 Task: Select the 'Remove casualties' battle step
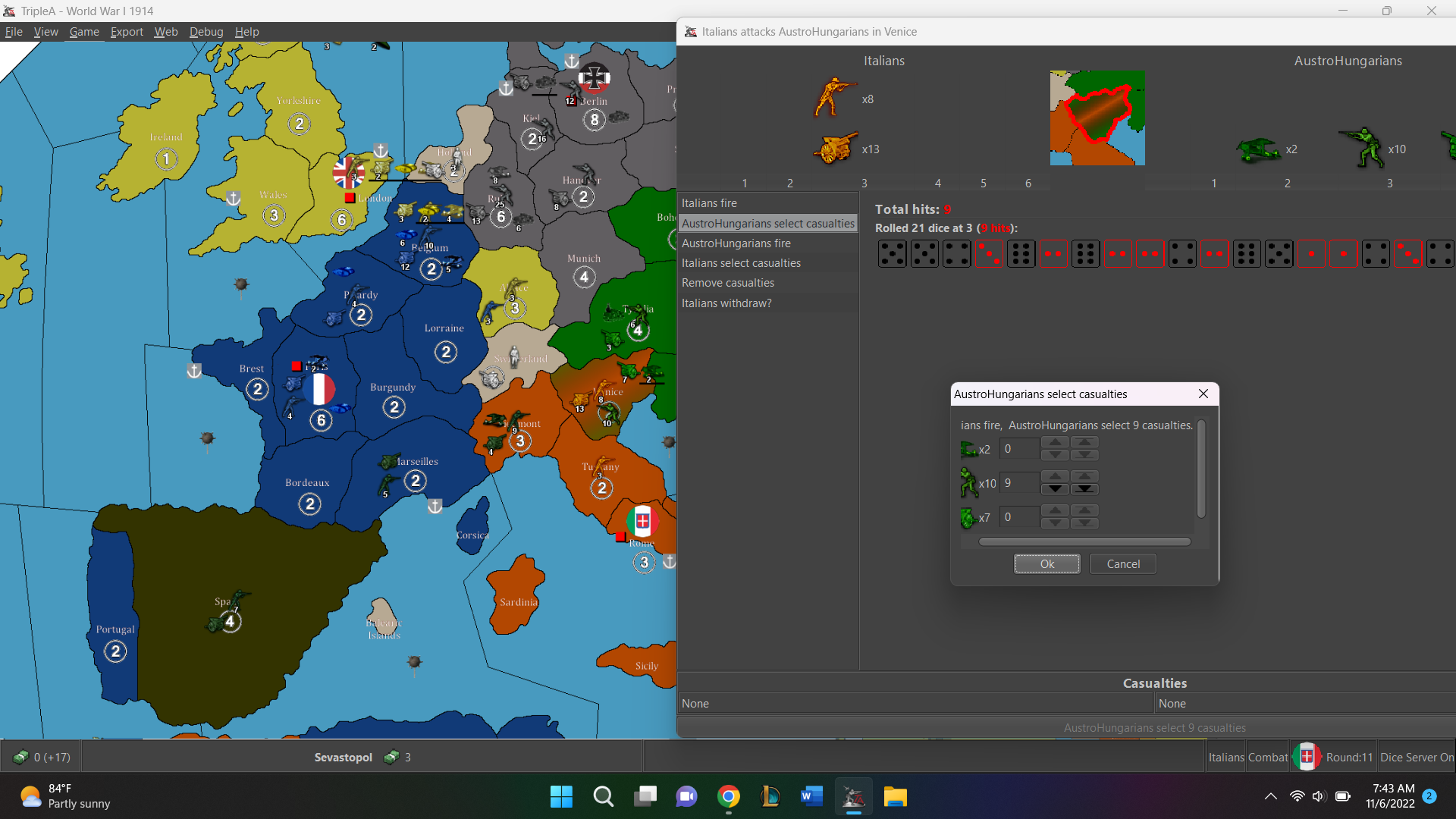tap(767, 283)
